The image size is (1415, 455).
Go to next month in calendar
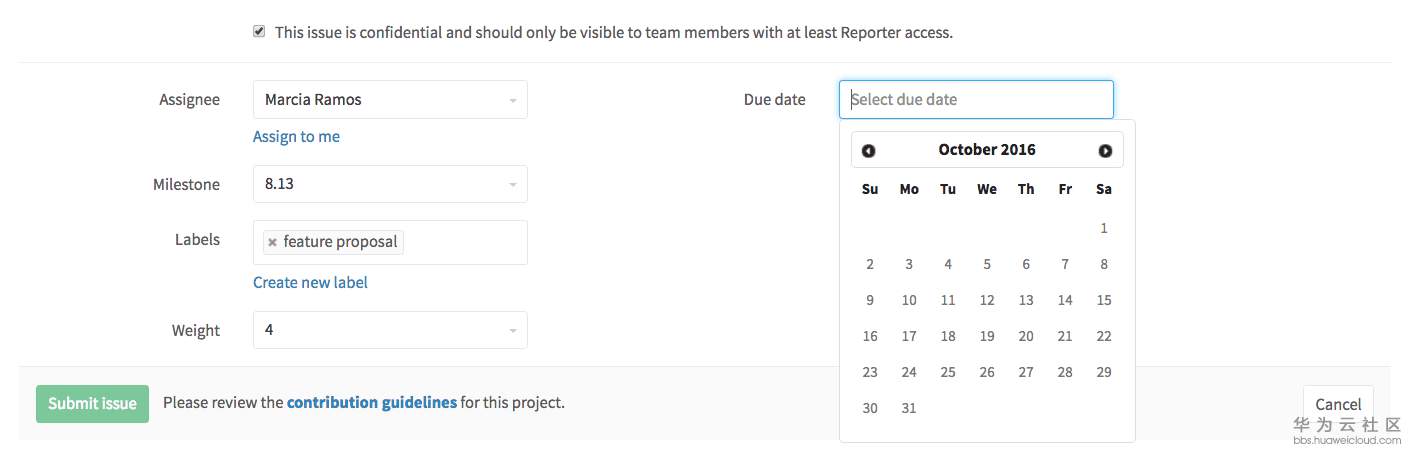coord(1105,151)
